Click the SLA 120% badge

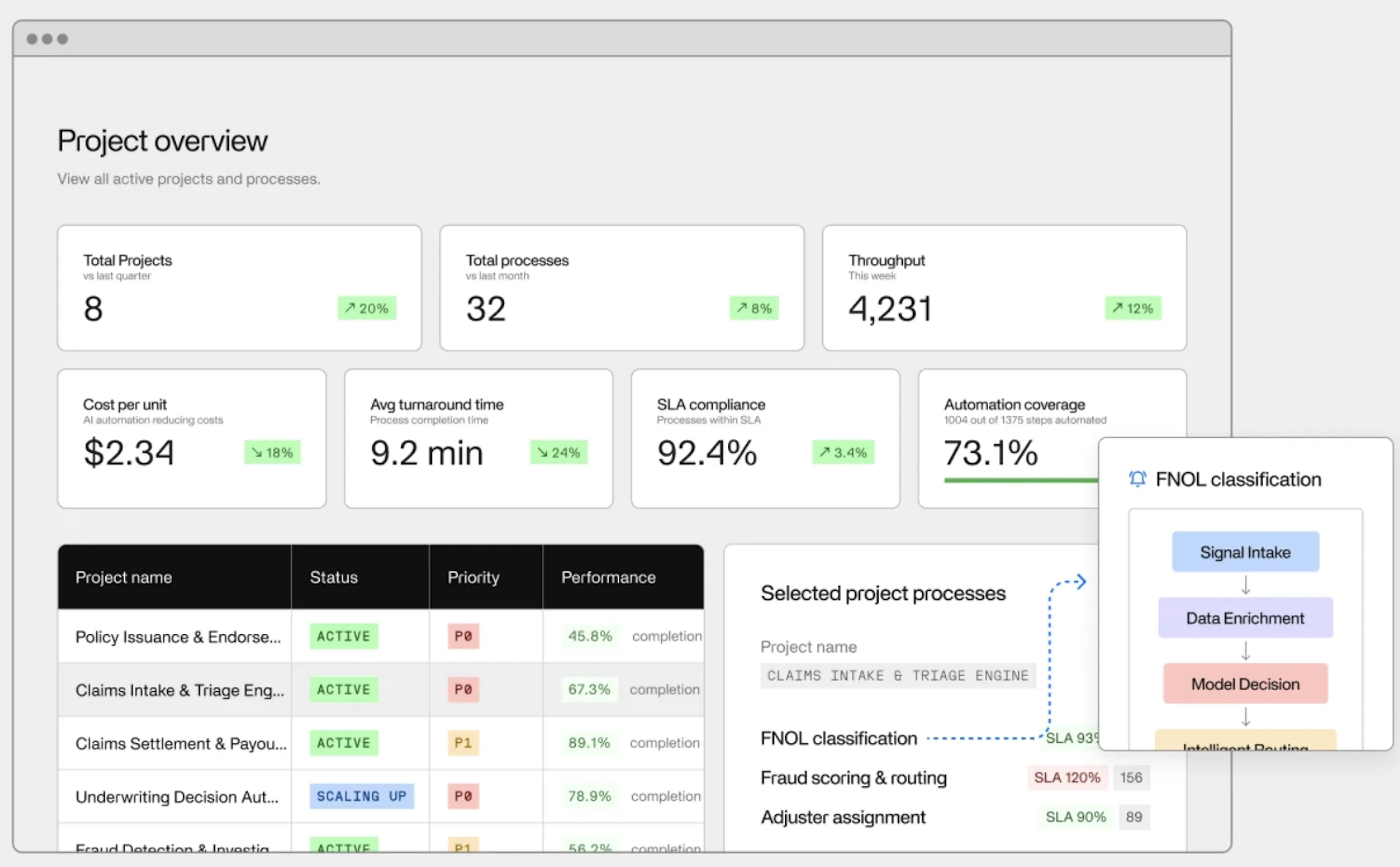click(1067, 778)
